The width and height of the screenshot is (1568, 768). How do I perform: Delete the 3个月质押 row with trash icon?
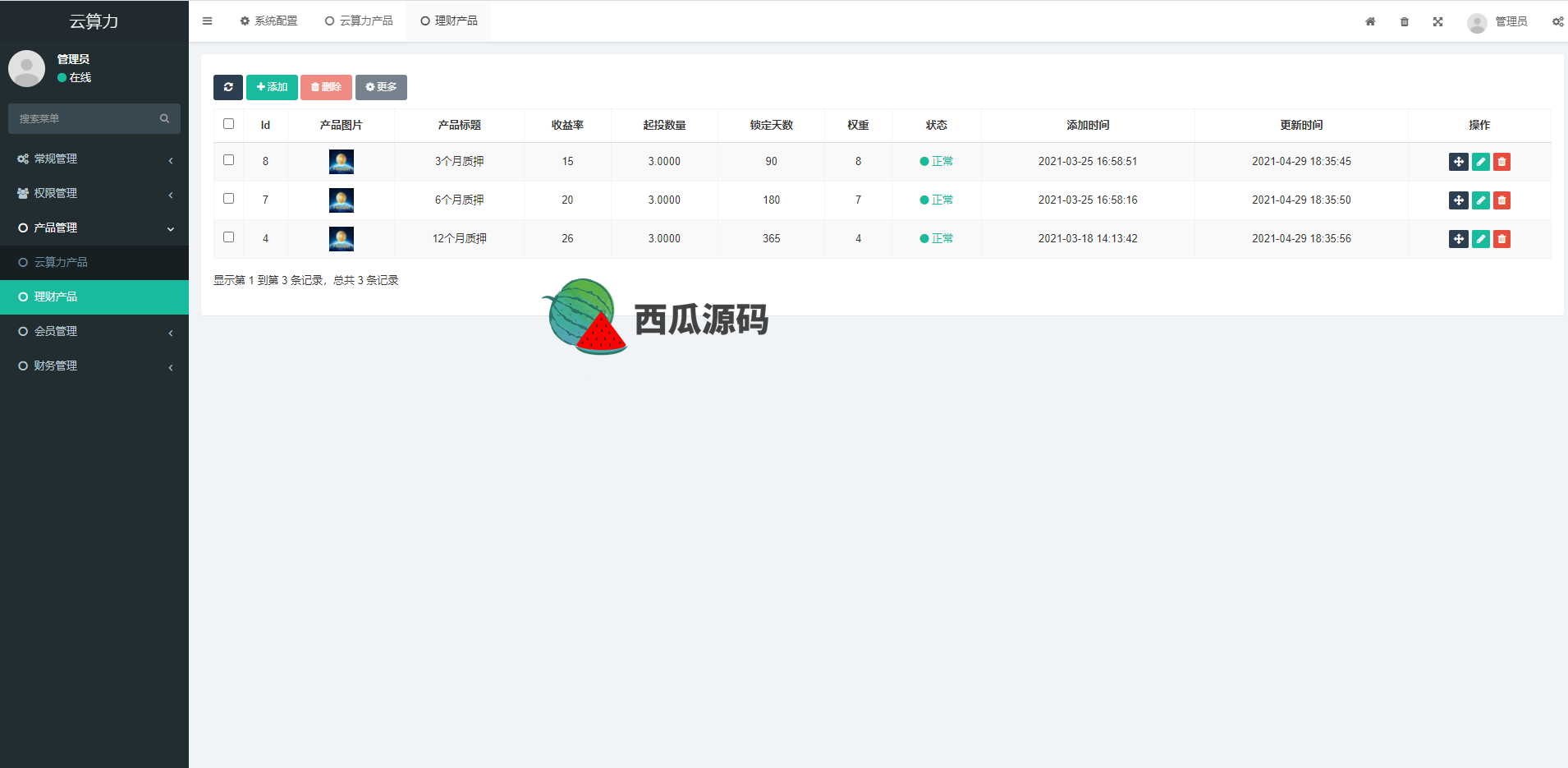(x=1502, y=162)
